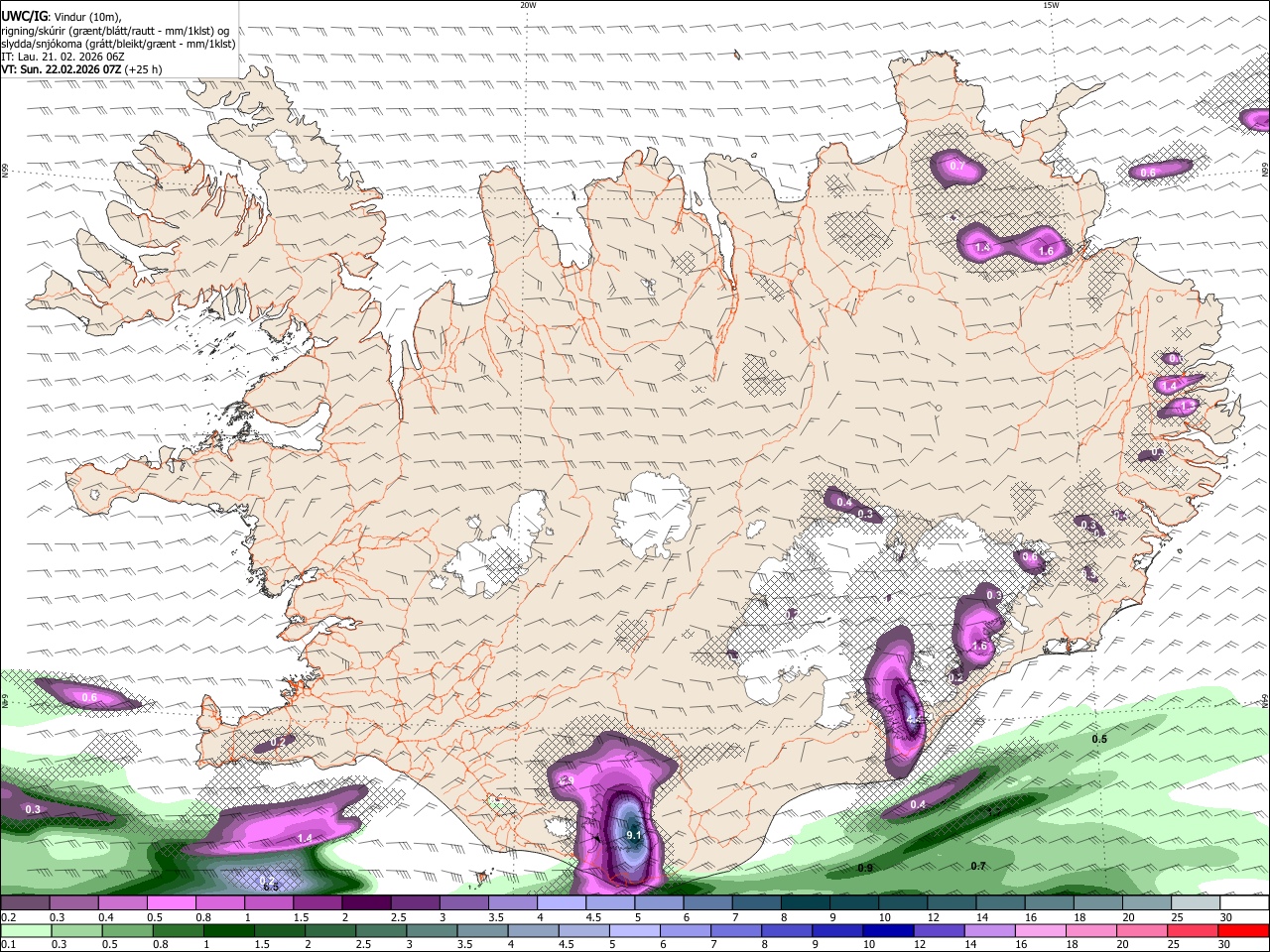Click the 18 label in the top legend row

point(1080,917)
